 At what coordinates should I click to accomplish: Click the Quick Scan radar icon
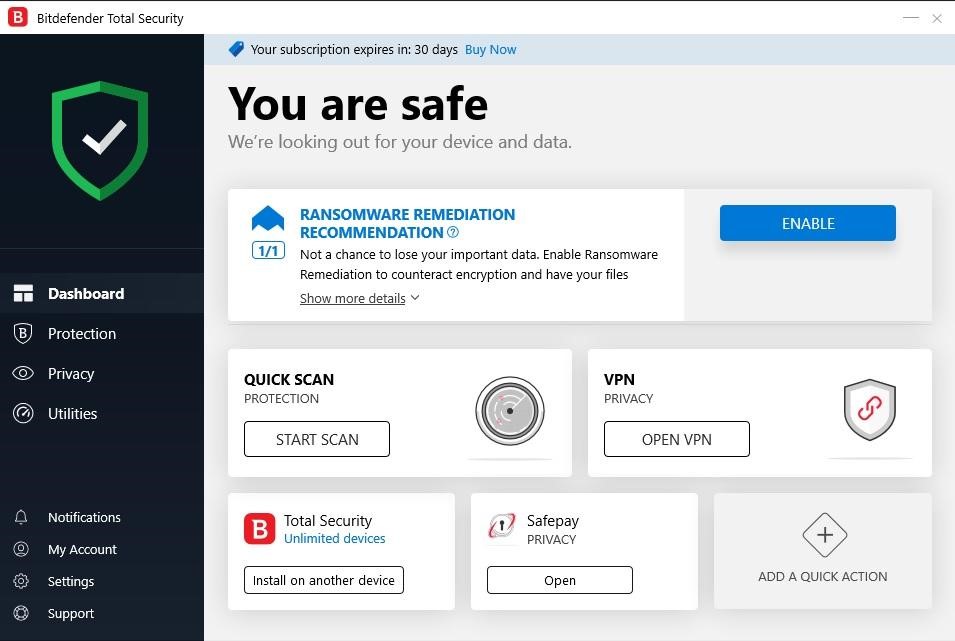(x=510, y=411)
